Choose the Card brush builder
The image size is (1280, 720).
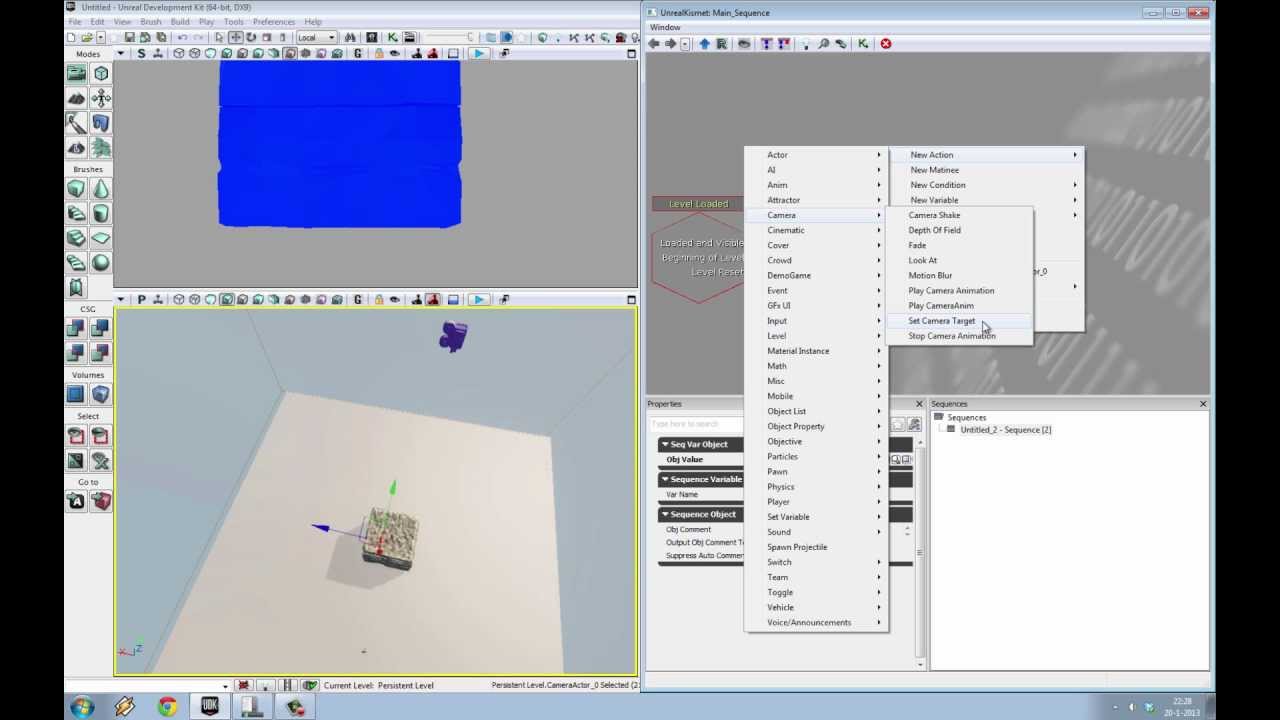coord(76,288)
